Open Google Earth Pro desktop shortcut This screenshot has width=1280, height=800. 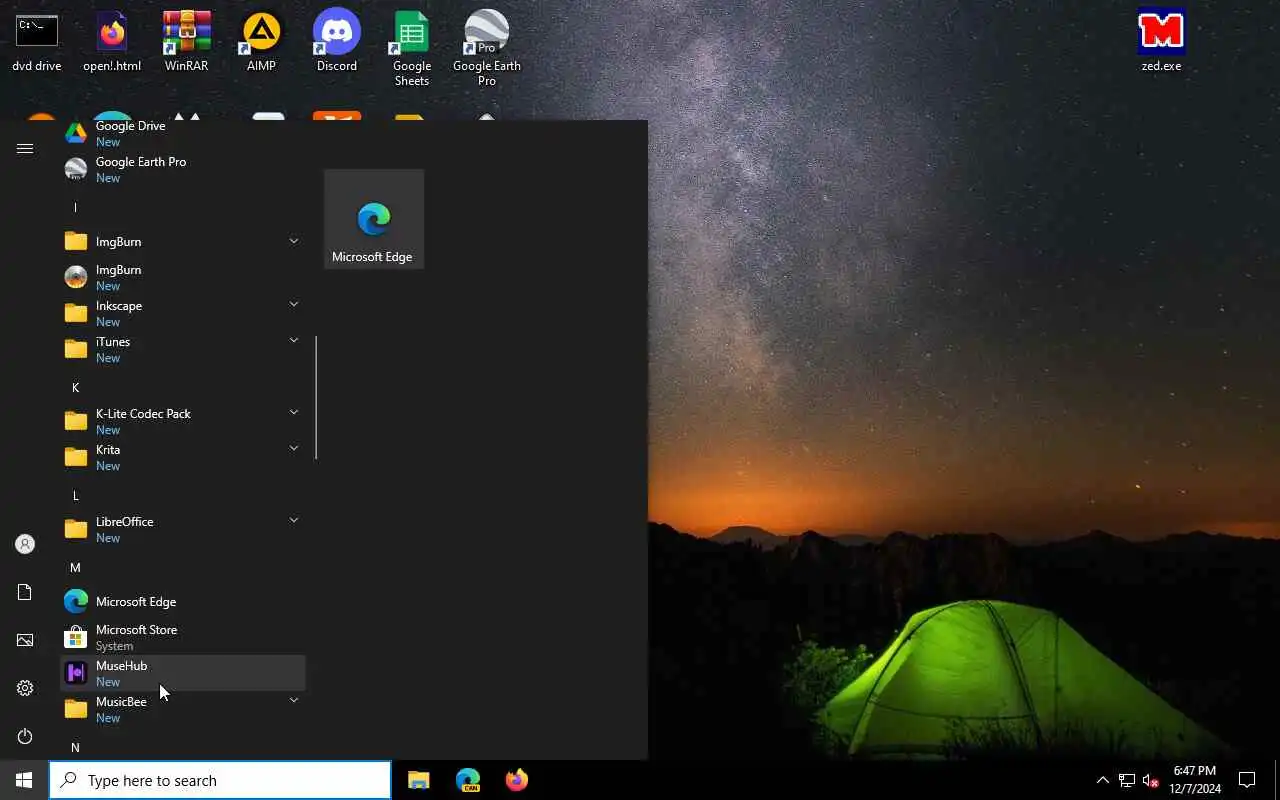tap(486, 48)
